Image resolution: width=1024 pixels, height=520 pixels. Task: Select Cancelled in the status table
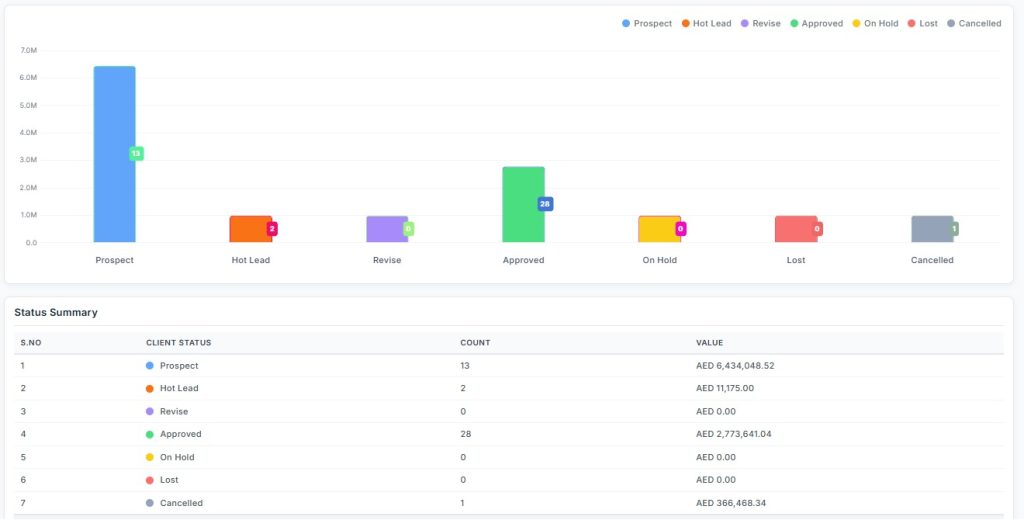(182, 503)
